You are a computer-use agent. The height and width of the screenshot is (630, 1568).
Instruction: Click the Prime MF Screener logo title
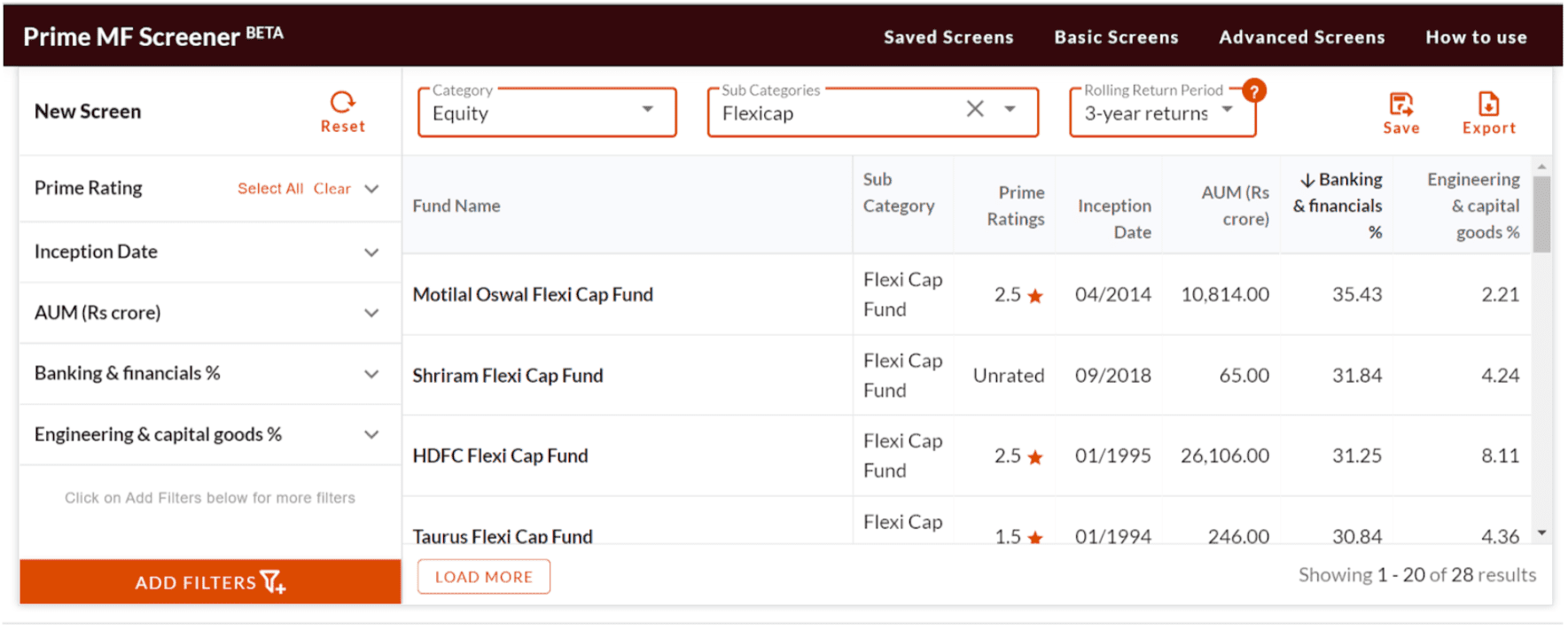153,36
